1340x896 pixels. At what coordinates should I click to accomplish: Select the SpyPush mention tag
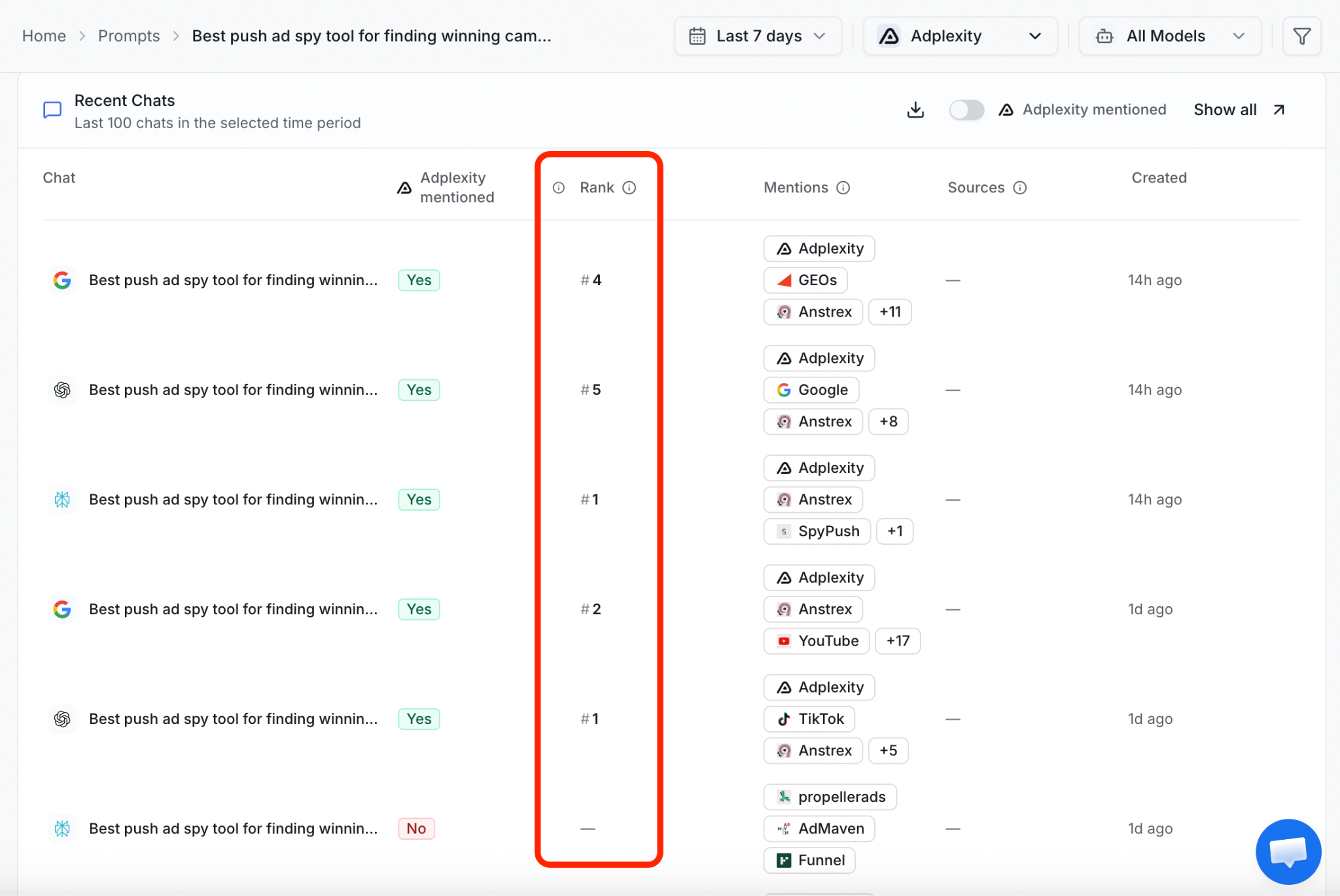click(817, 531)
